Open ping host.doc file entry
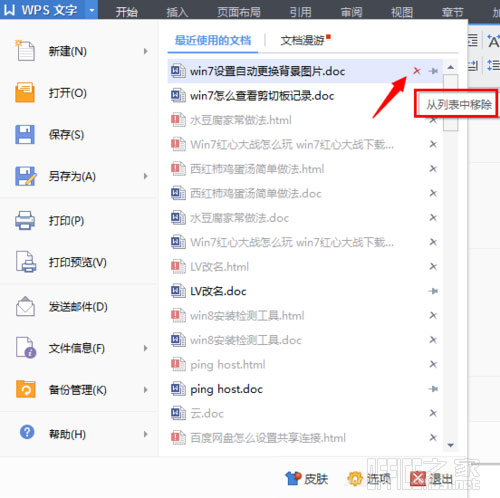Image resolution: width=500 pixels, height=498 pixels. click(305, 389)
